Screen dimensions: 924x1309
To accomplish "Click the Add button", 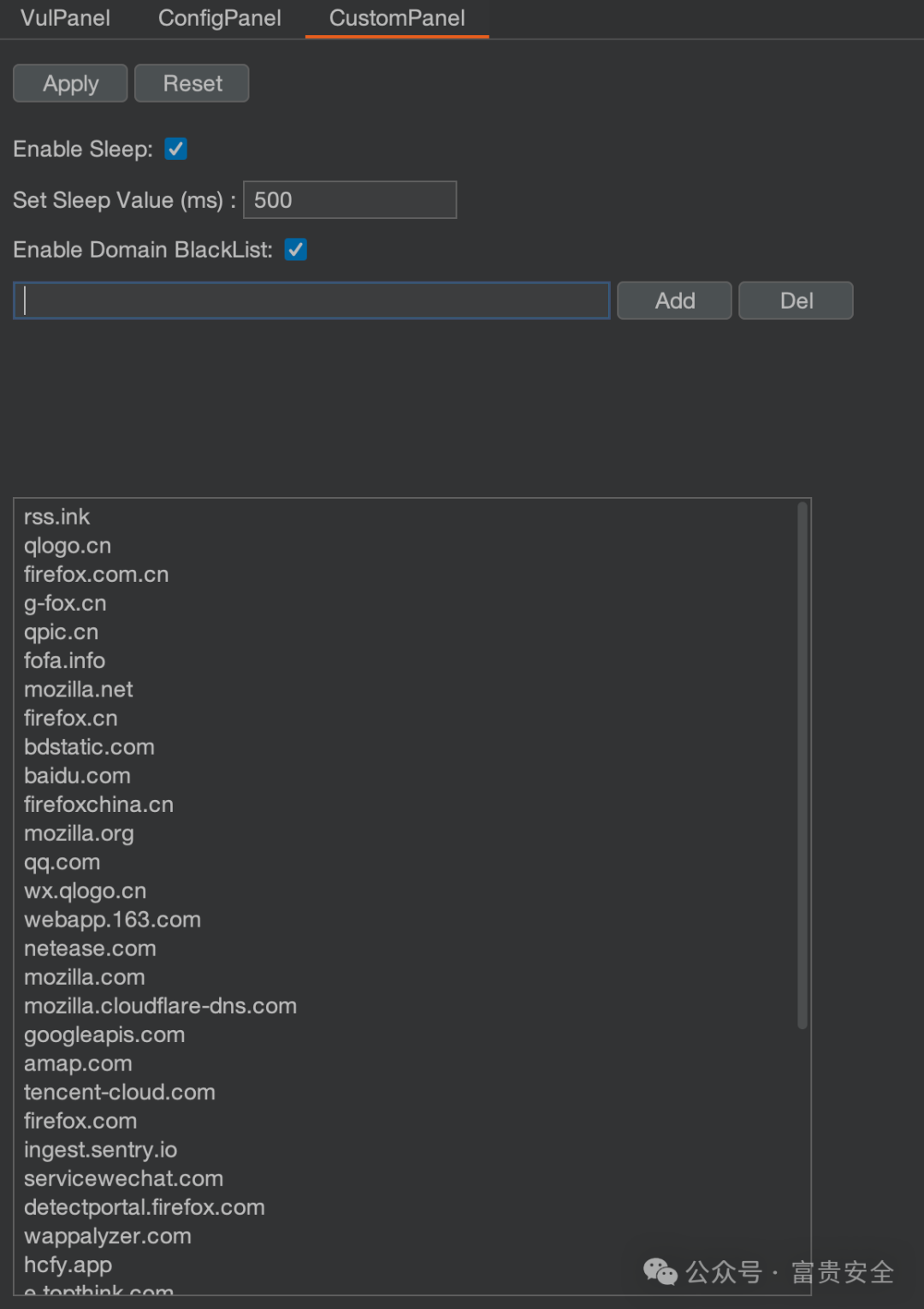I will click(674, 301).
